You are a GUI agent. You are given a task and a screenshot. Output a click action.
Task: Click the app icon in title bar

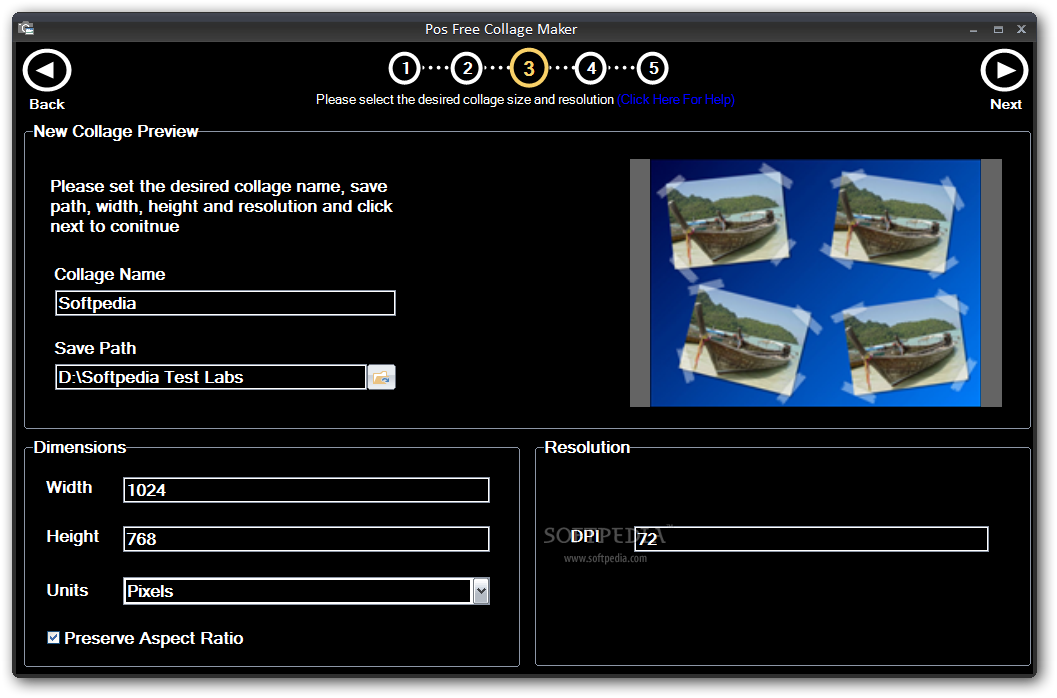click(26, 28)
